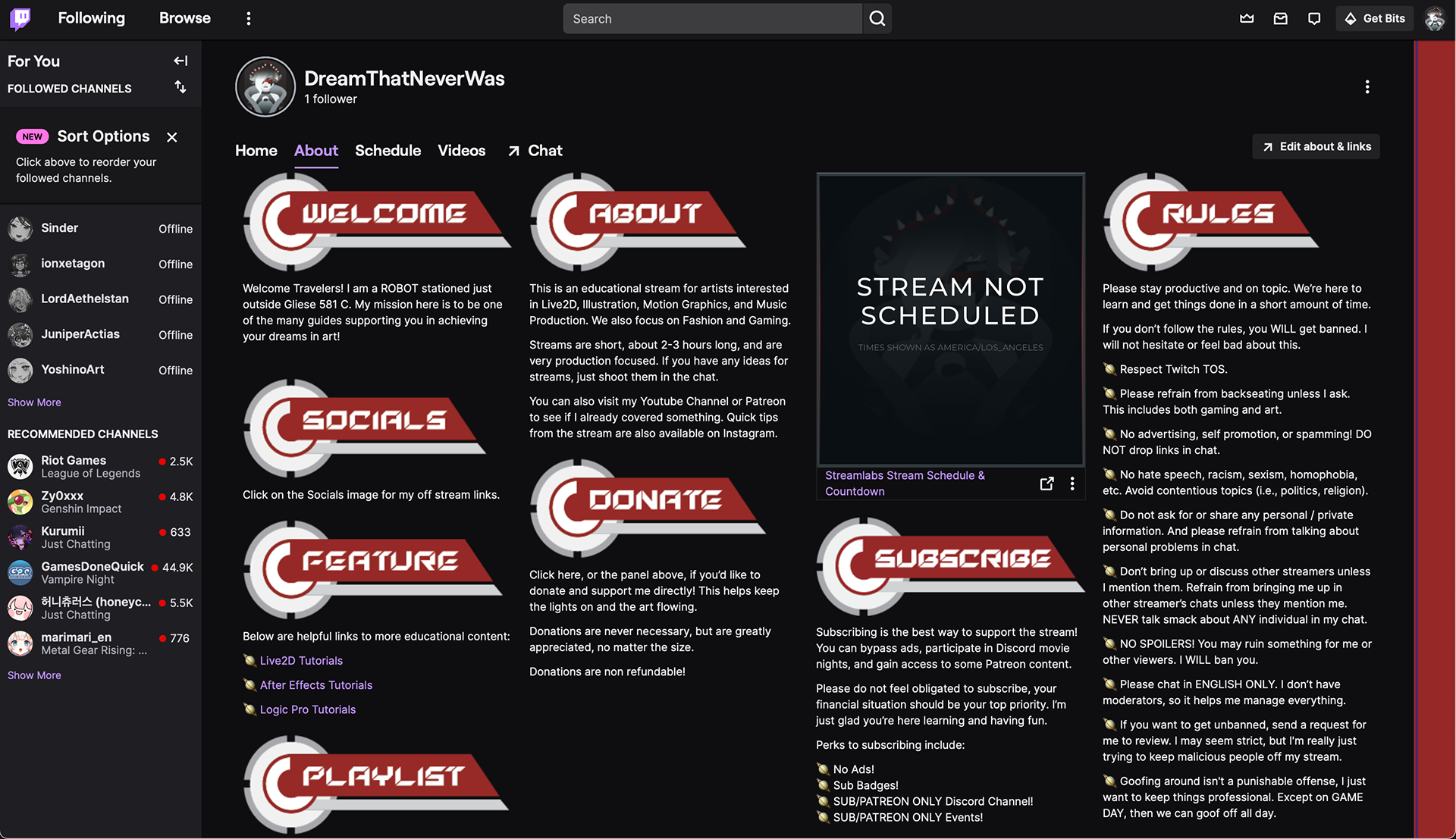Select the About channel tab
This screenshot has width=1456, height=839.
316,150
